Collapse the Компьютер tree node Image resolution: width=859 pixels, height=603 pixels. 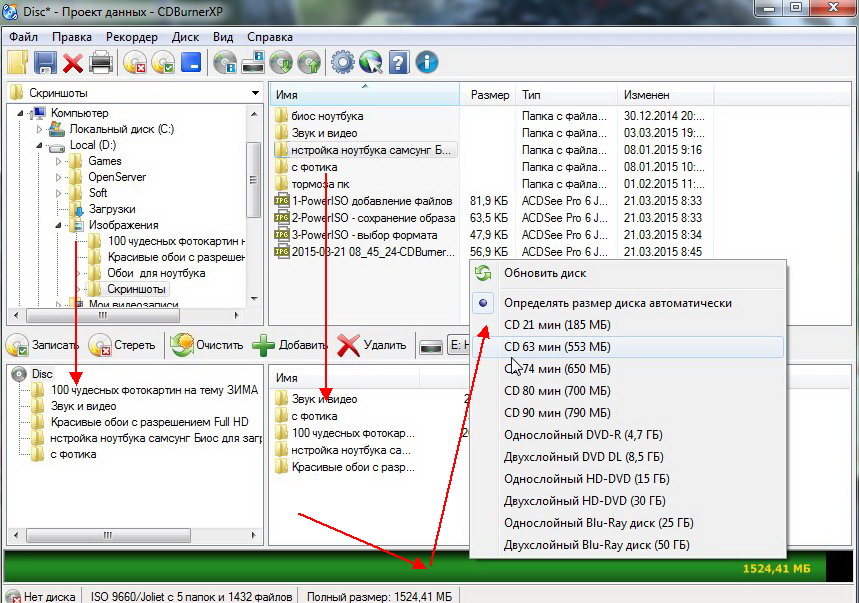[20, 113]
